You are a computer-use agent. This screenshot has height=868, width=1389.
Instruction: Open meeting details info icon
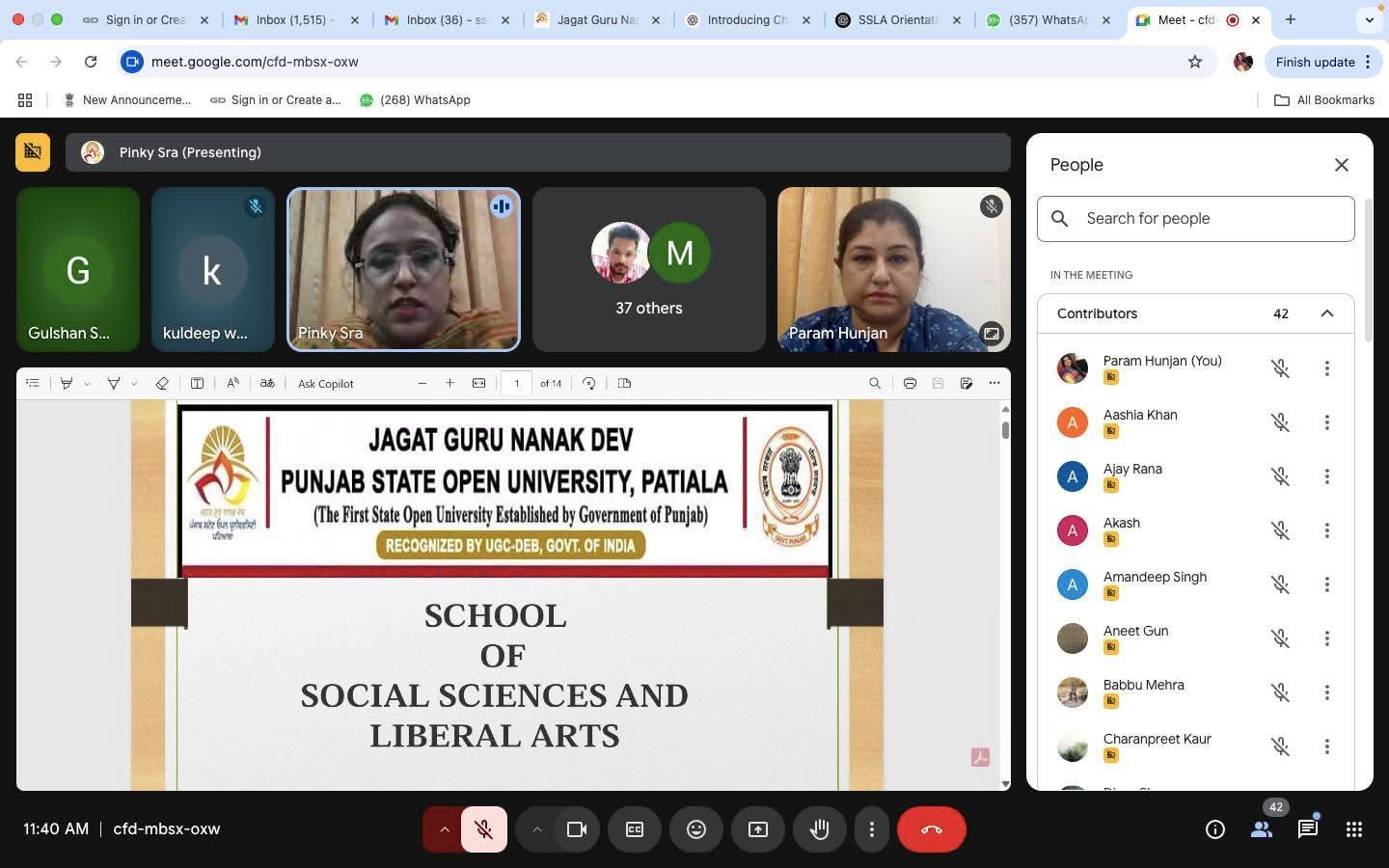pos(1215,829)
